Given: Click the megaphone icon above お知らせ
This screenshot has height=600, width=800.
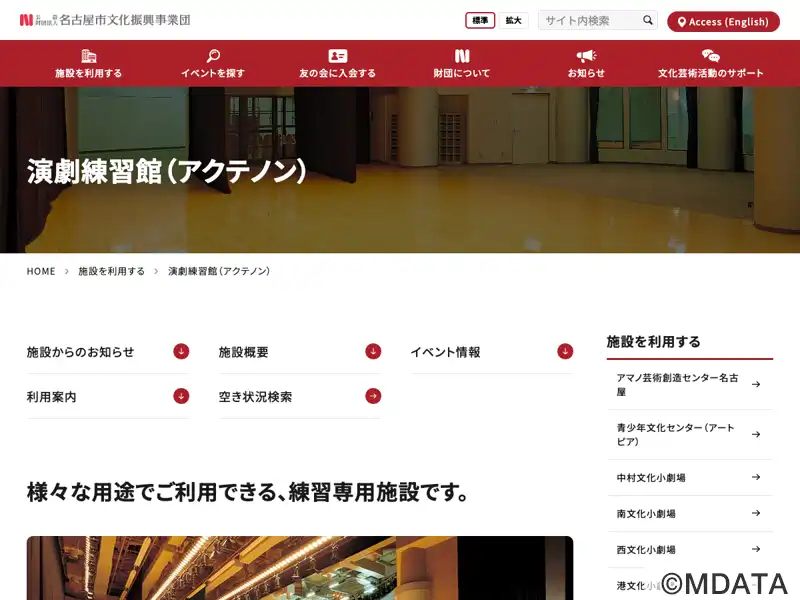Looking at the screenshot, I should coord(586,56).
